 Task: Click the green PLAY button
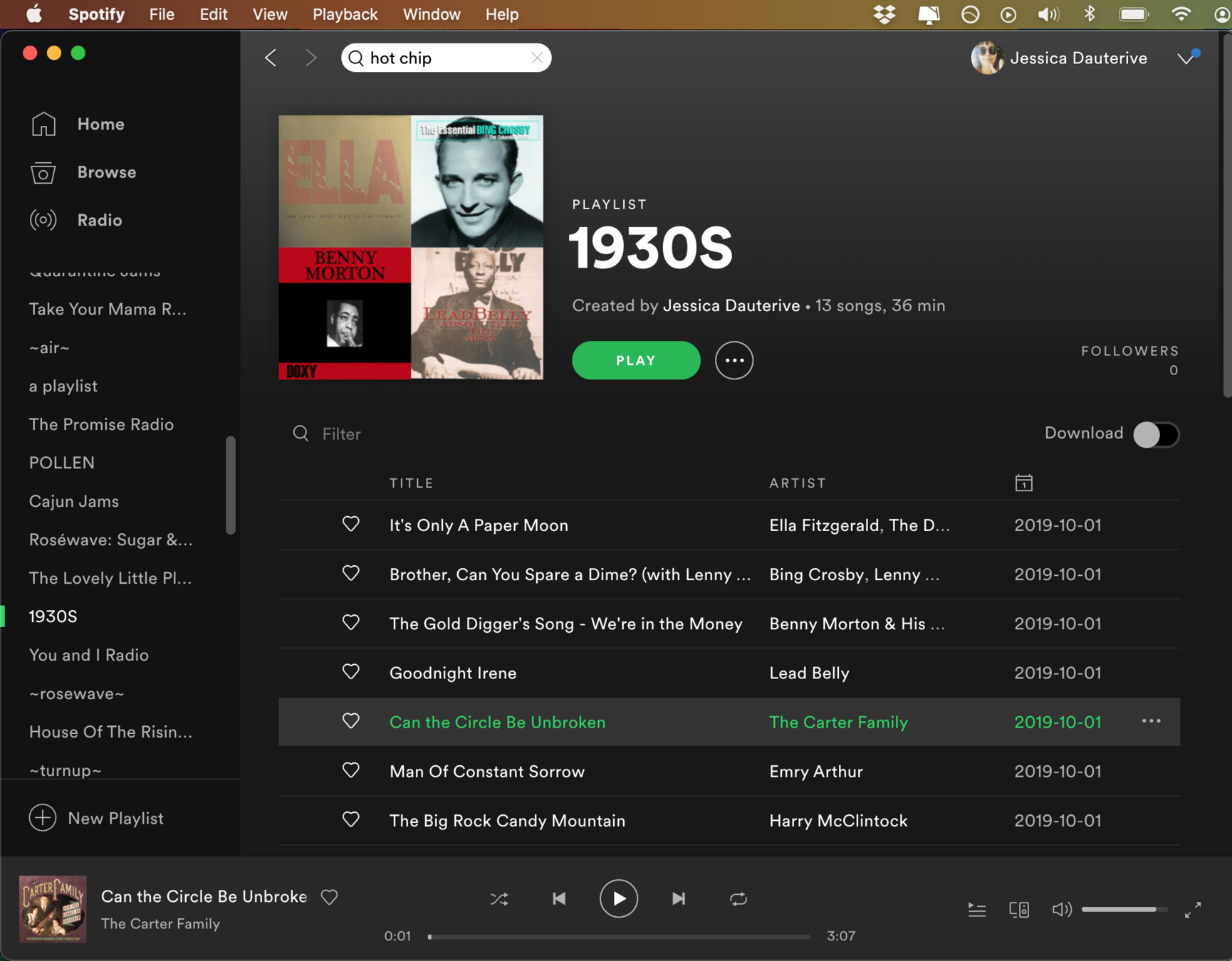pyautogui.click(x=636, y=360)
